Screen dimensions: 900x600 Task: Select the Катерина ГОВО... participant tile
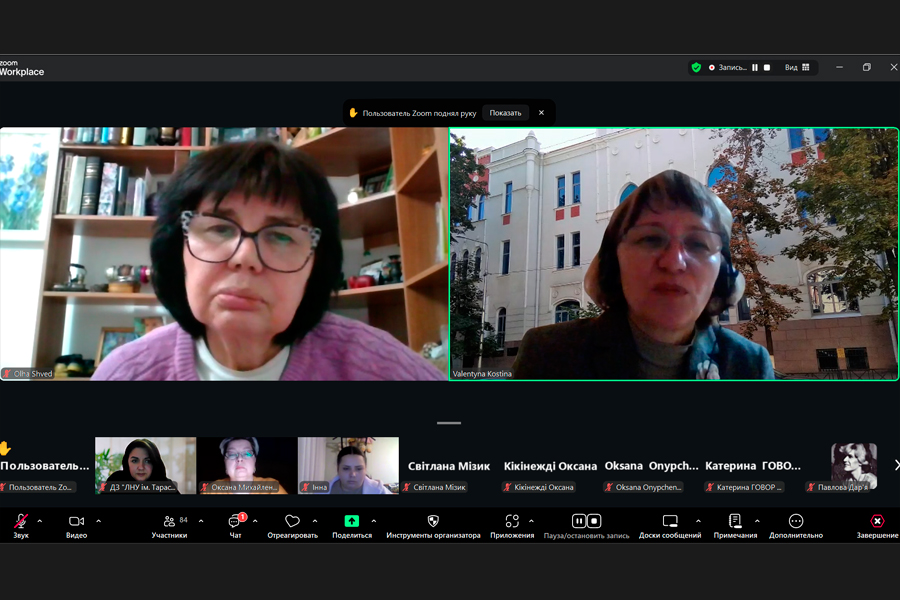(752, 466)
